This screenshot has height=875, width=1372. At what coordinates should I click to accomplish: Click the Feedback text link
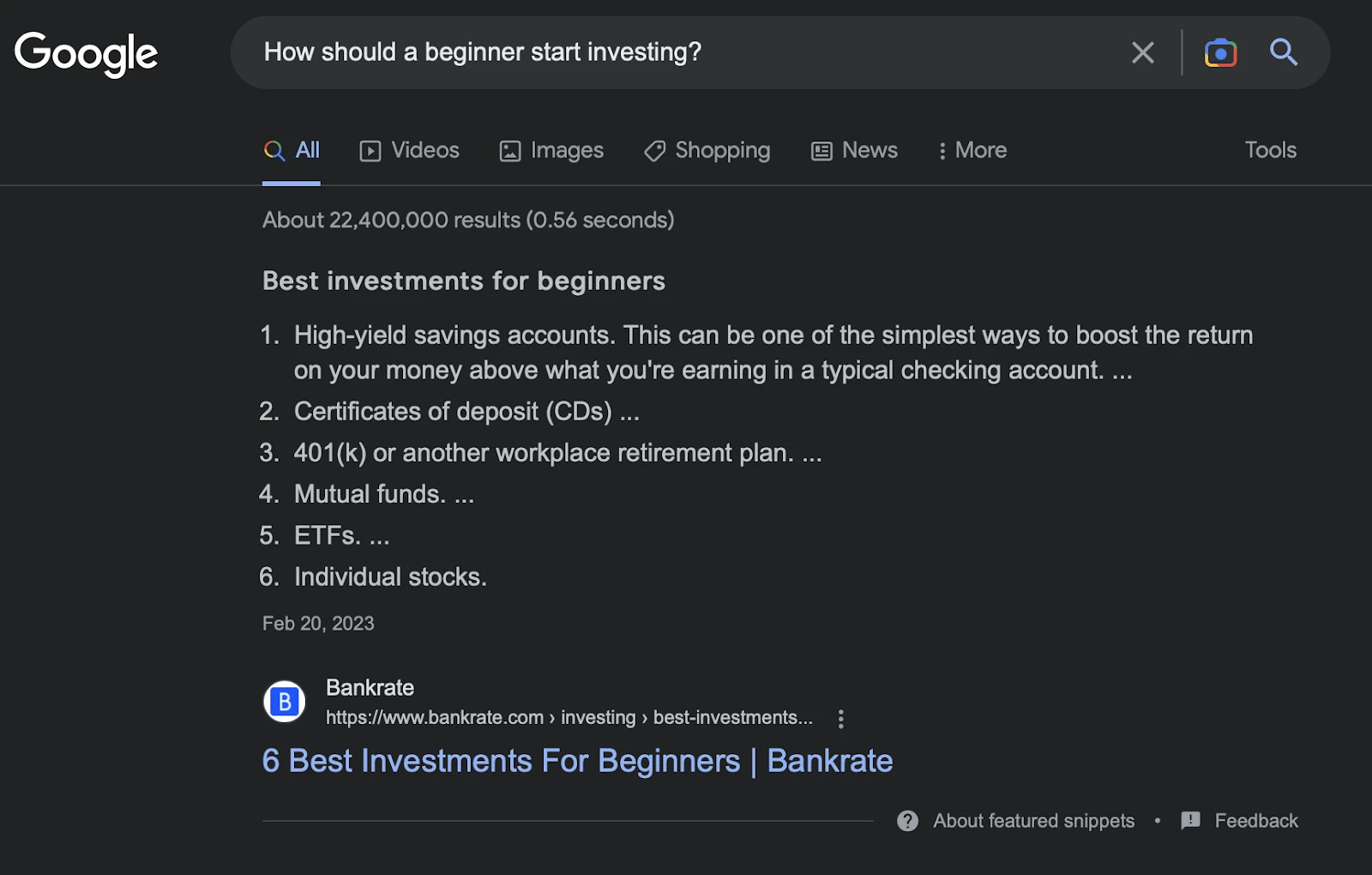pyautogui.click(x=1257, y=821)
